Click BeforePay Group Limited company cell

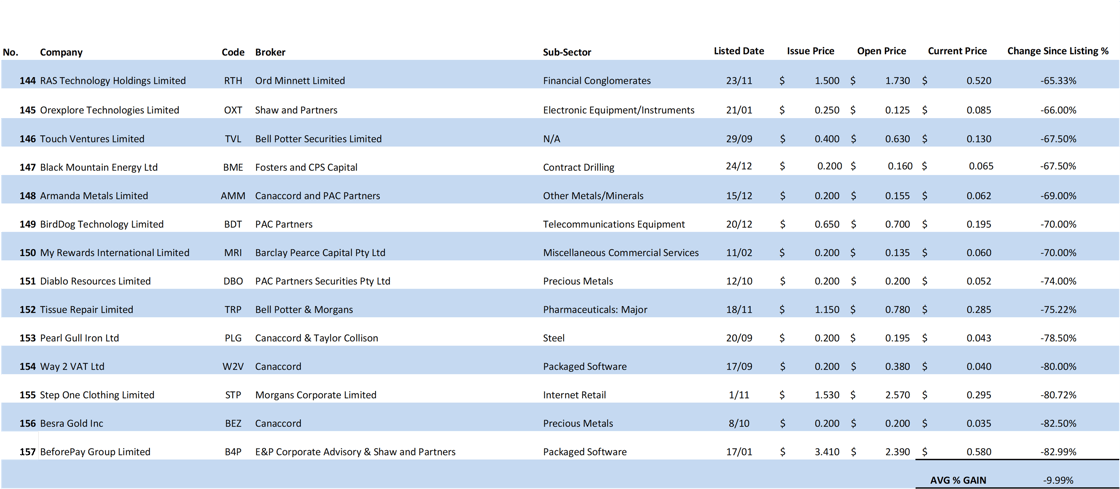95,452
